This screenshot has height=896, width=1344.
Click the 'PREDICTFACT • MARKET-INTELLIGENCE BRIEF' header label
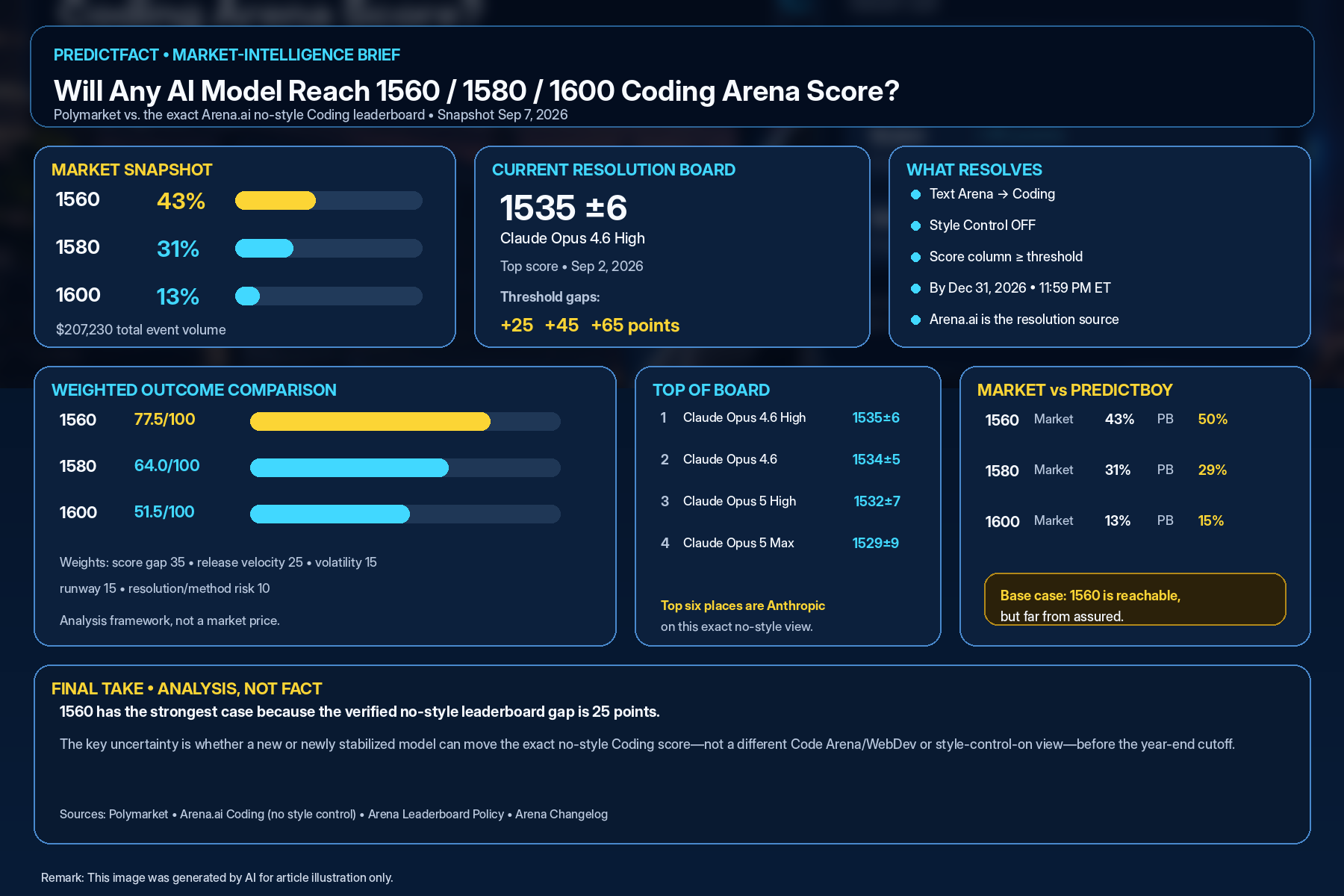(227, 55)
